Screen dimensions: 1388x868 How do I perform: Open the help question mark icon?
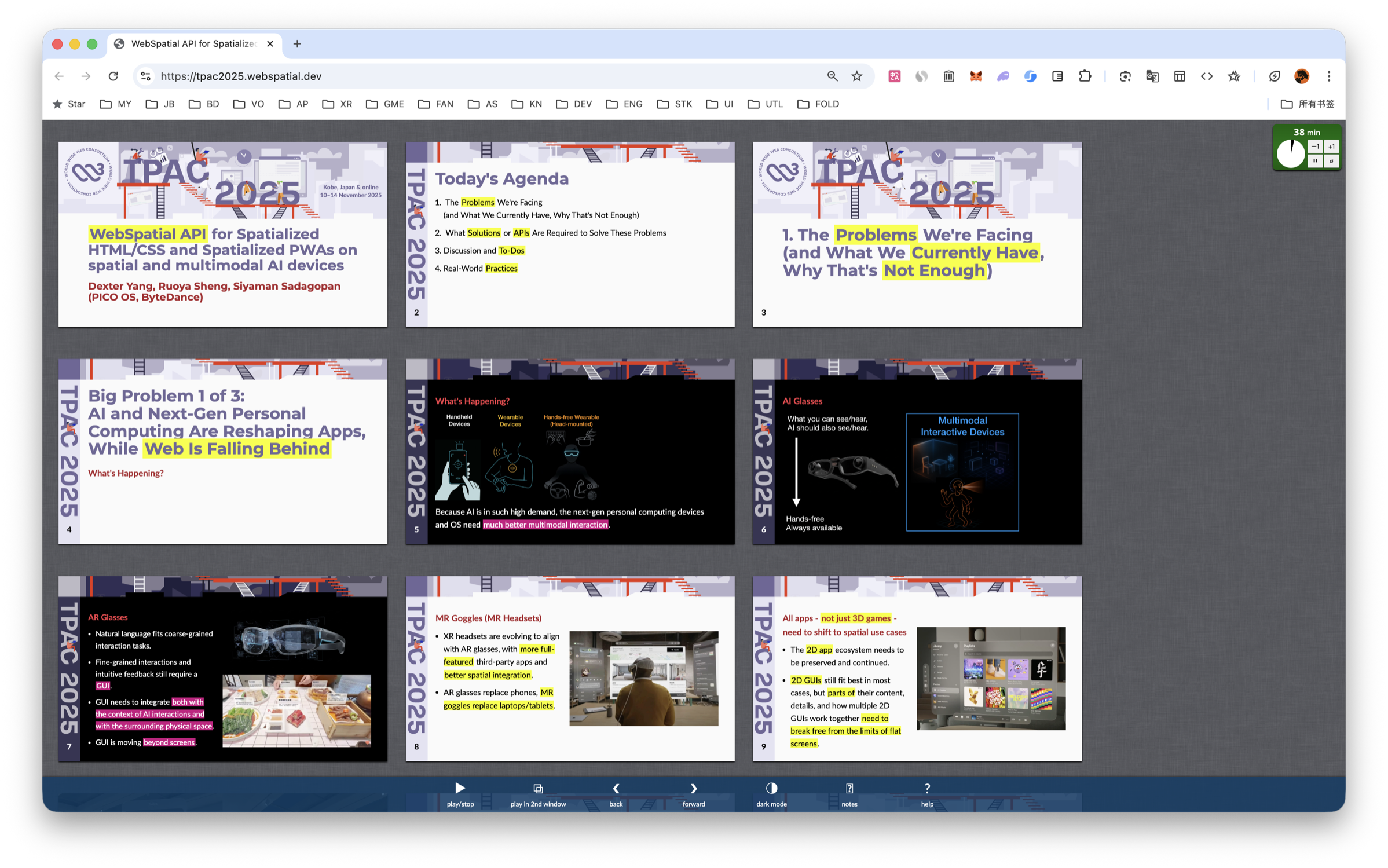pyautogui.click(x=926, y=789)
